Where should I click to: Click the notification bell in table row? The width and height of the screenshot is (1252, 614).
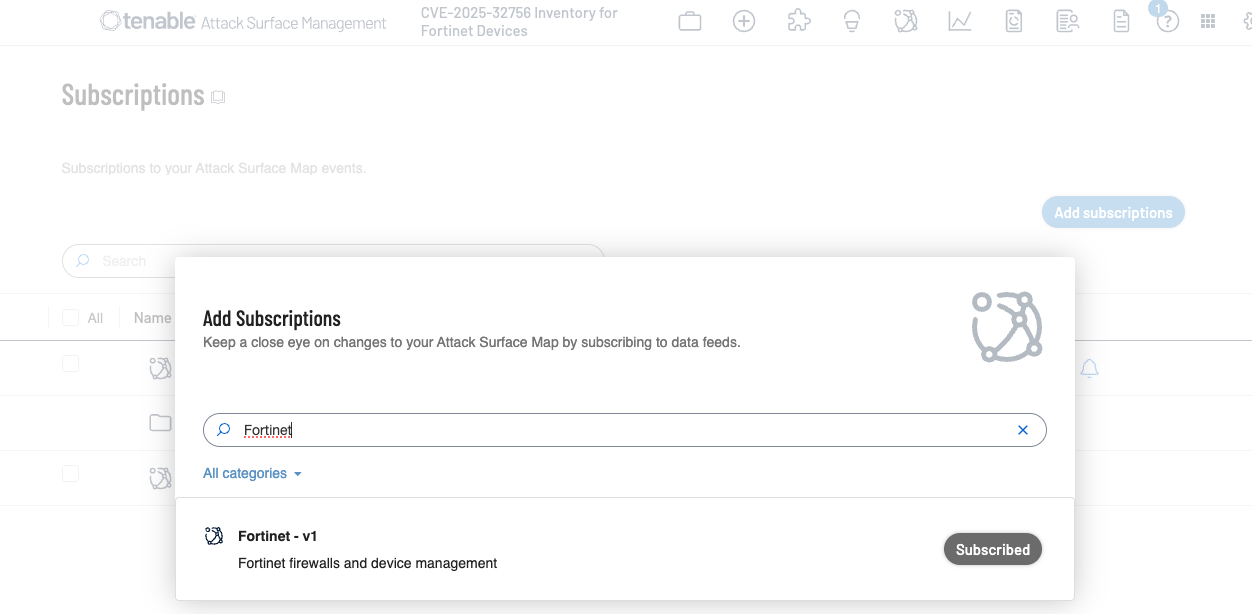coord(1090,369)
